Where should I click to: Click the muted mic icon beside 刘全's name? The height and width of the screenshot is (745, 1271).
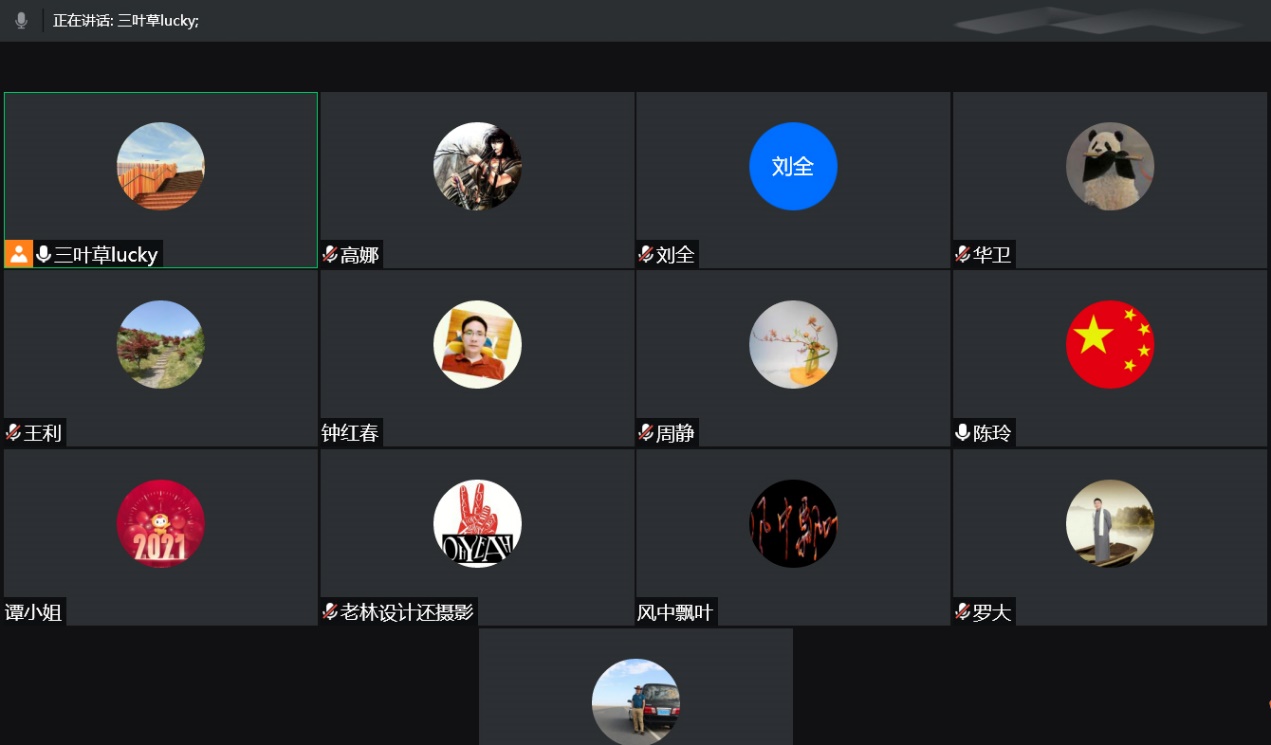[x=646, y=254]
